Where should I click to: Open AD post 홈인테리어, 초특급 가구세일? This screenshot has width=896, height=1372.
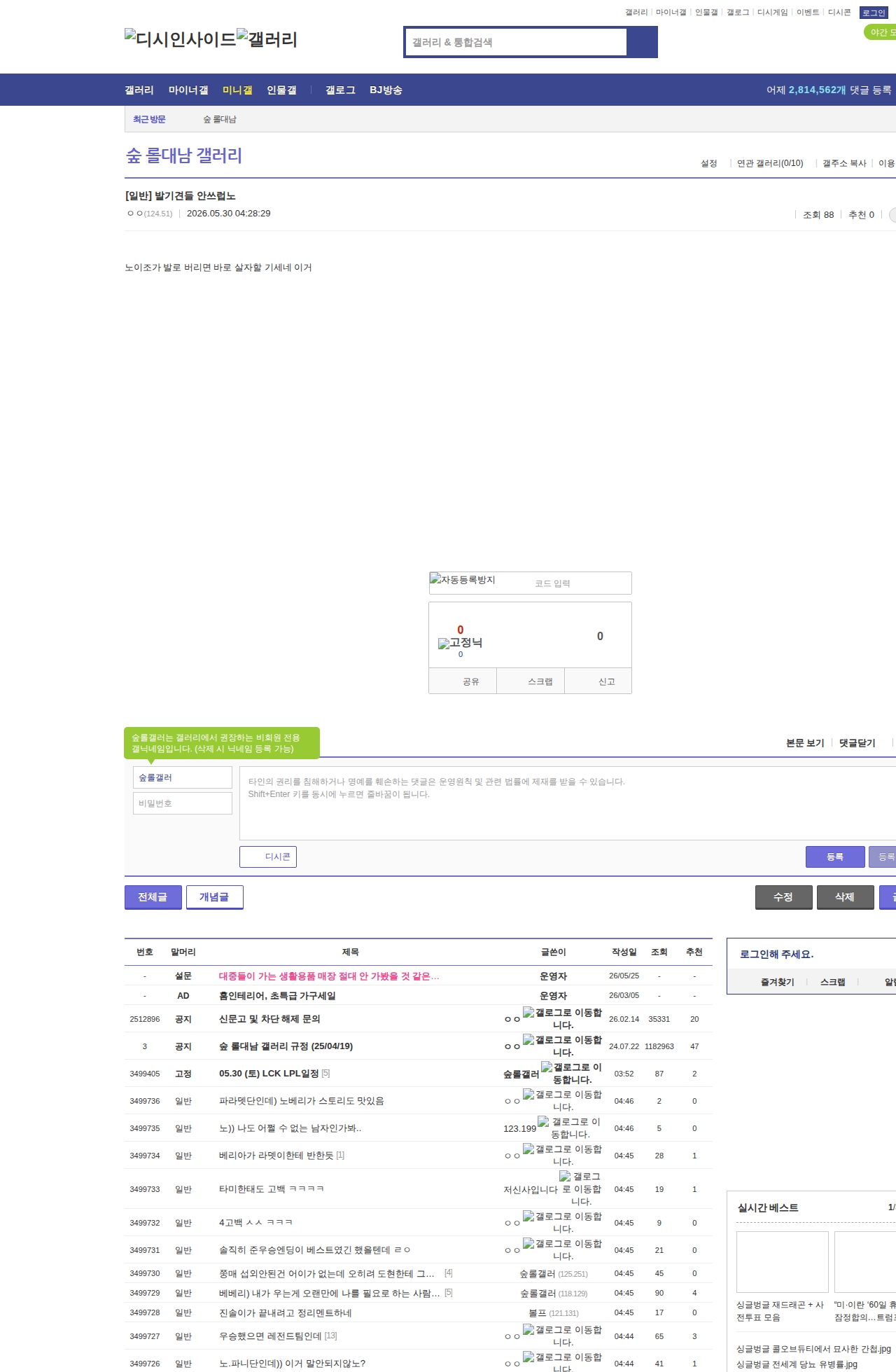277,996
